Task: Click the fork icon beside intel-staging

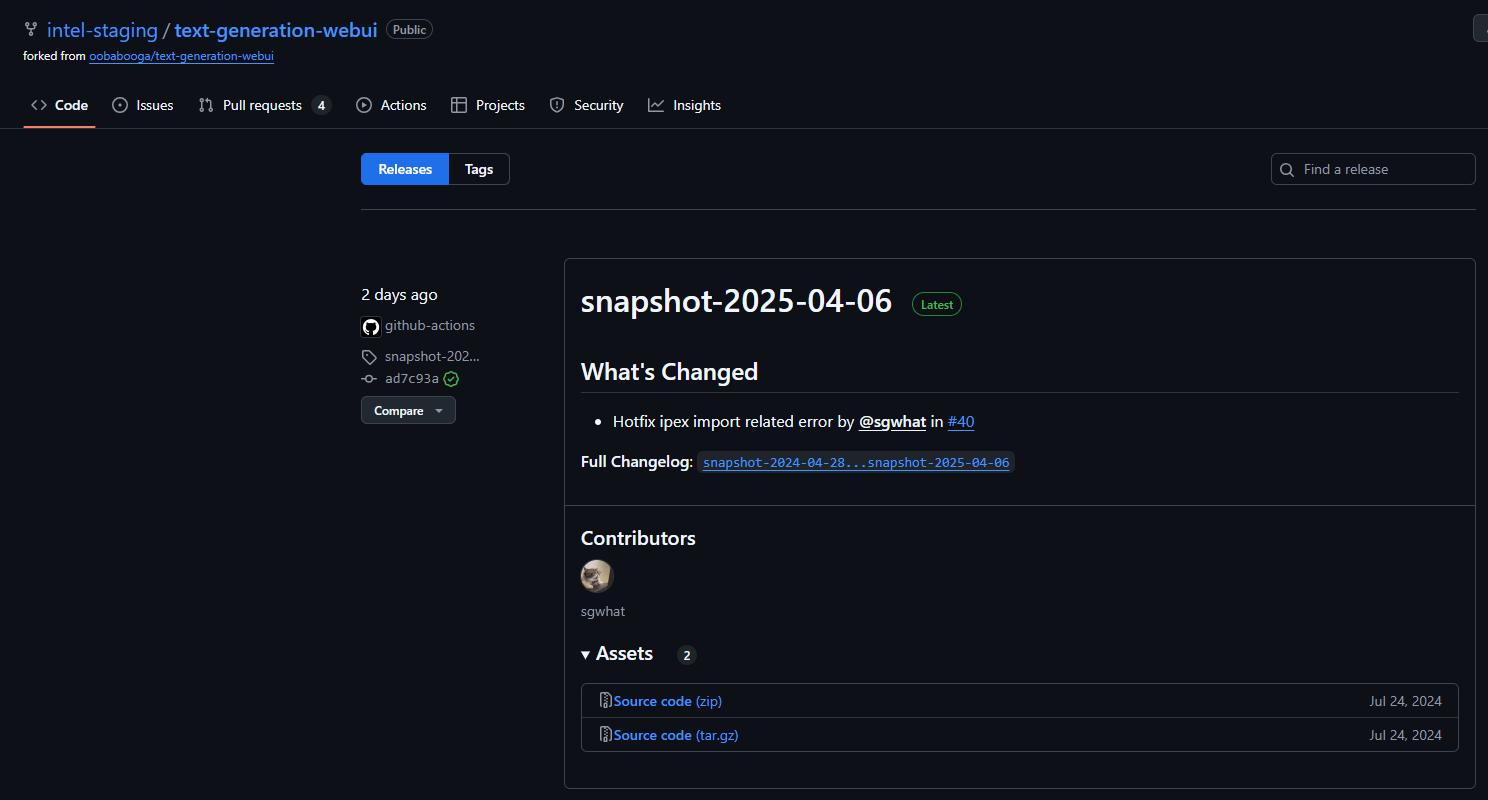Action: coord(31,30)
